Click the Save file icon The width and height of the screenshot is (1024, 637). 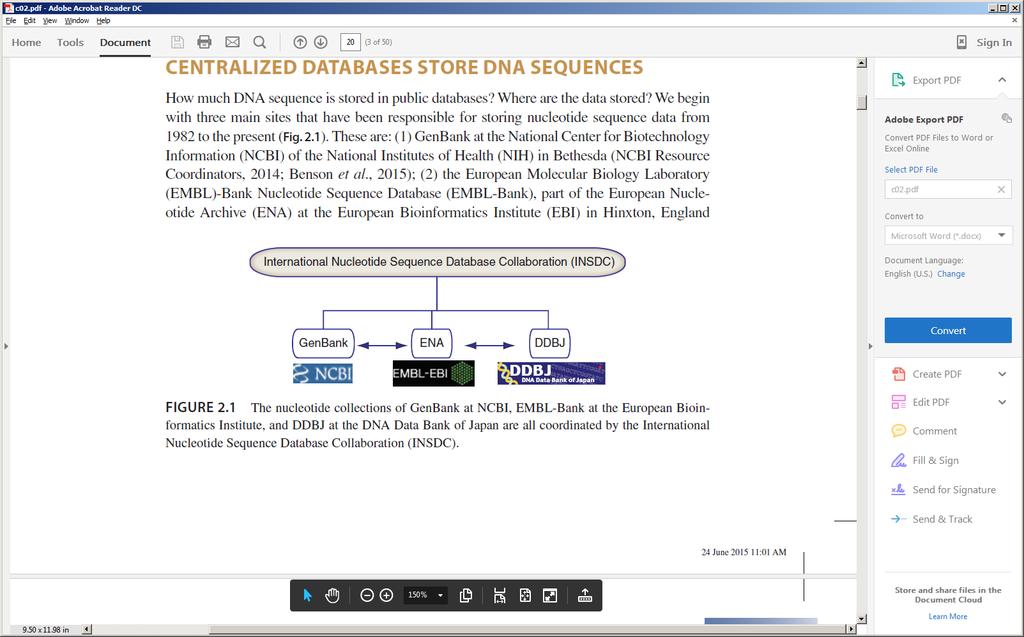click(177, 42)
